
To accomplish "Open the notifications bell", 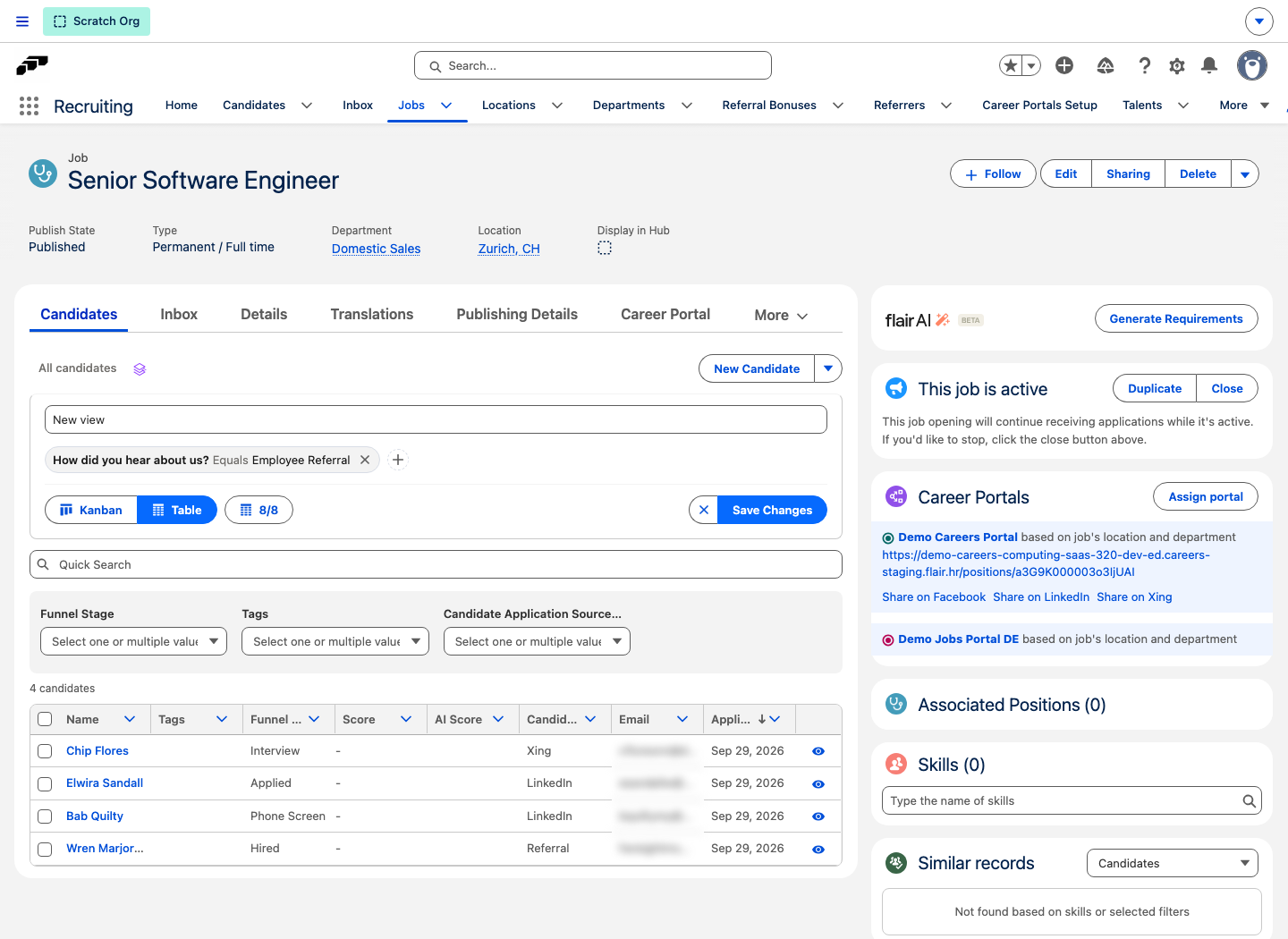I will coord(1209,65).
